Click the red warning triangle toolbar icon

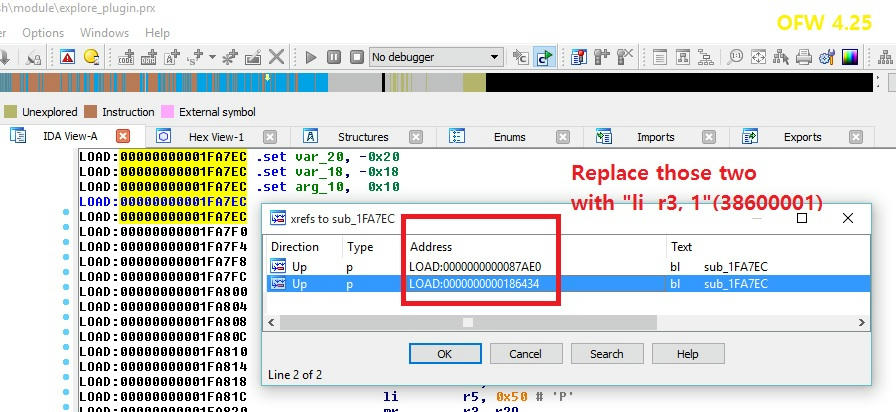coord(67,57)
